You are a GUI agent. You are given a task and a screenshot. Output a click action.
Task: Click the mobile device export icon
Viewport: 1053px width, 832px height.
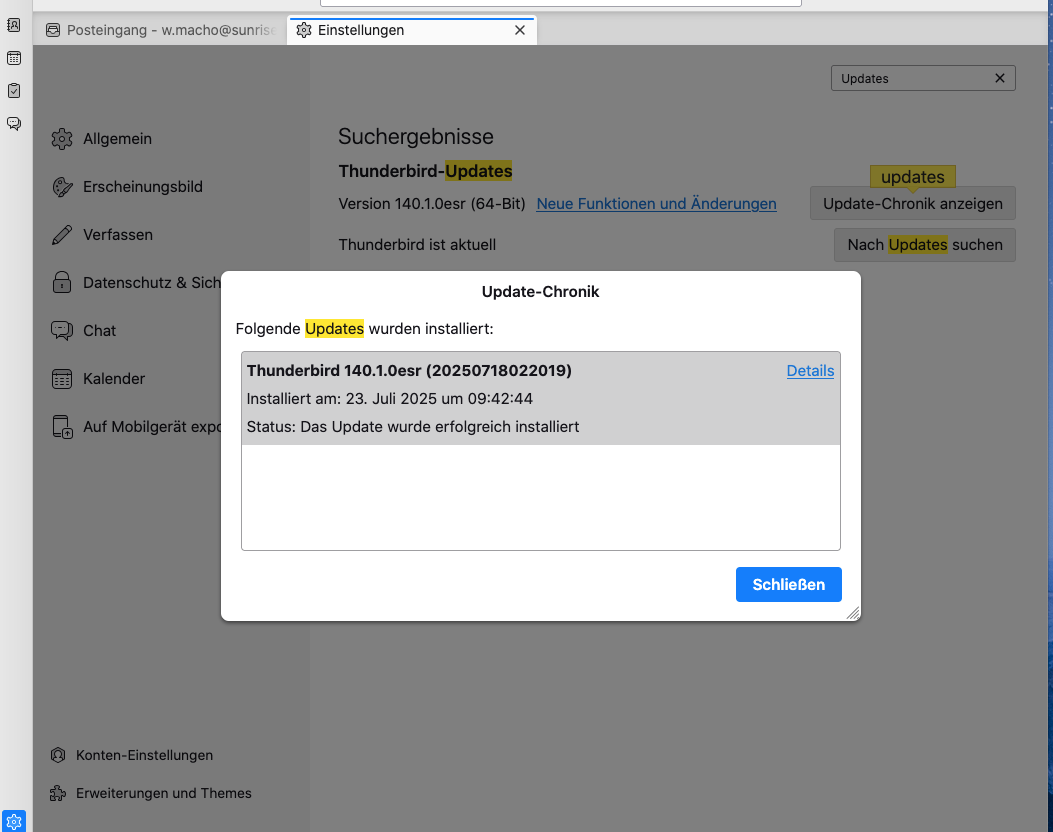pyautogui.click(x=62, y=427)
